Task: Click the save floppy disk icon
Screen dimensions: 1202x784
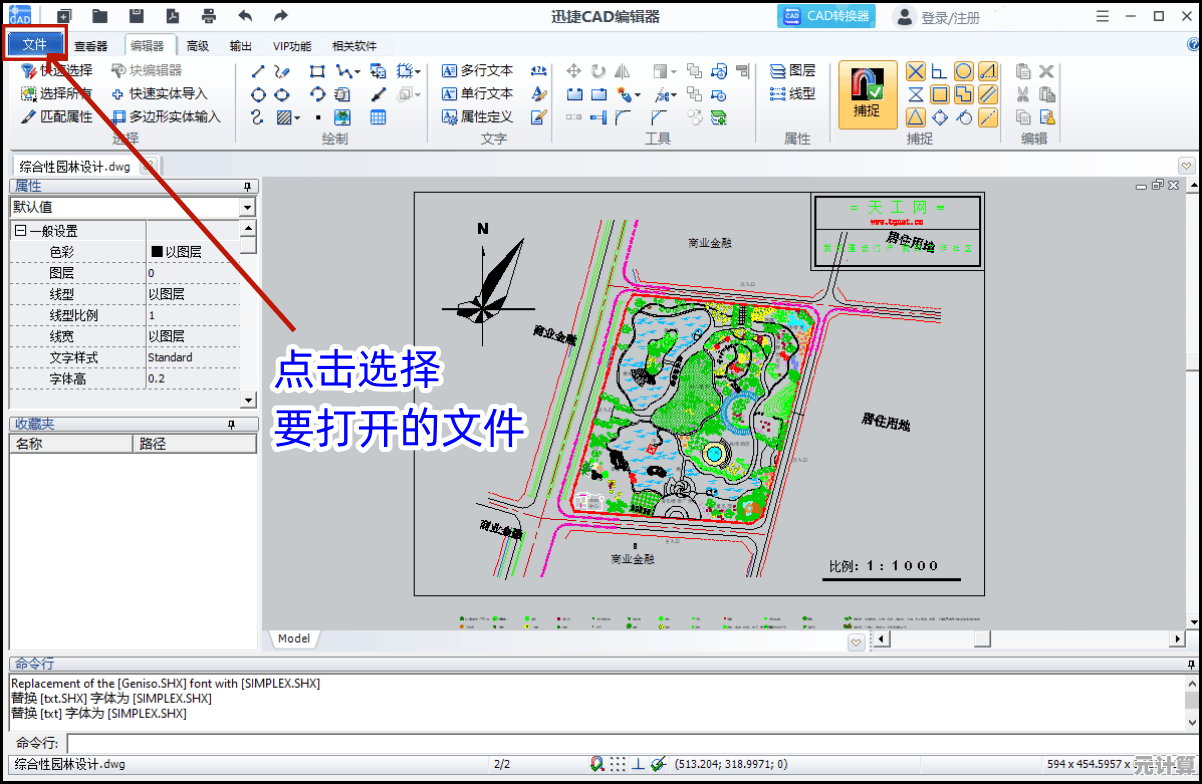Action: click(x=136, y=16)
